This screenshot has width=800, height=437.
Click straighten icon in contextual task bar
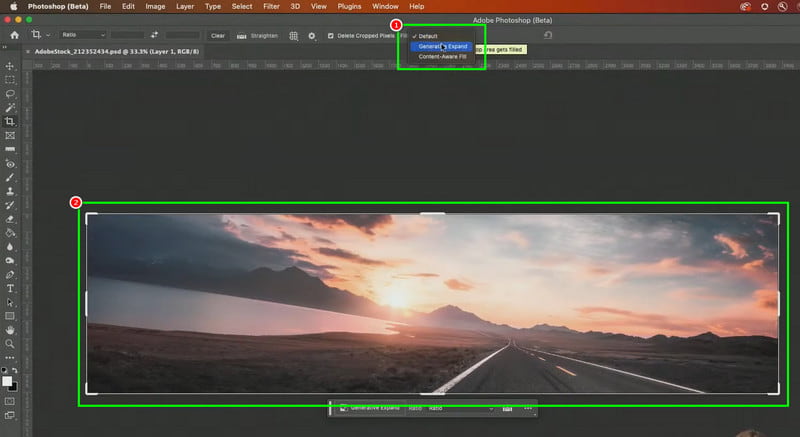[x=507, y=408]
